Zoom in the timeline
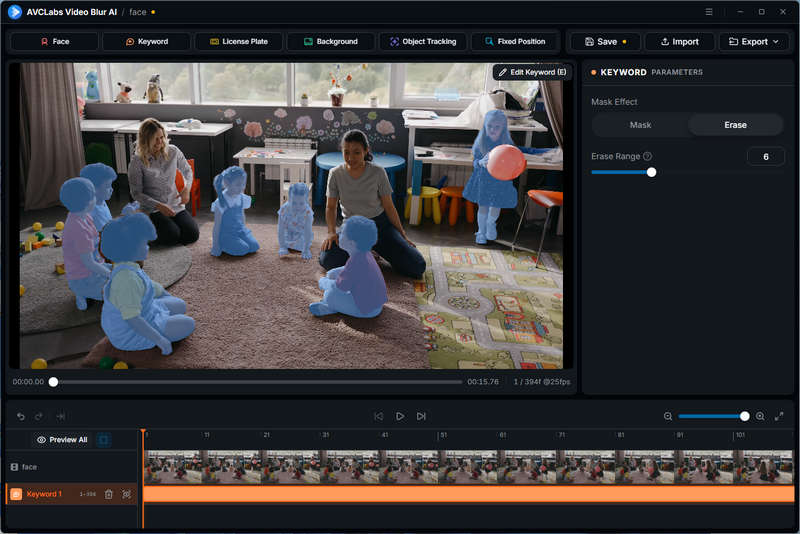Screen dimensions: 800x534 pyautogui.click(x=760, y=417)
